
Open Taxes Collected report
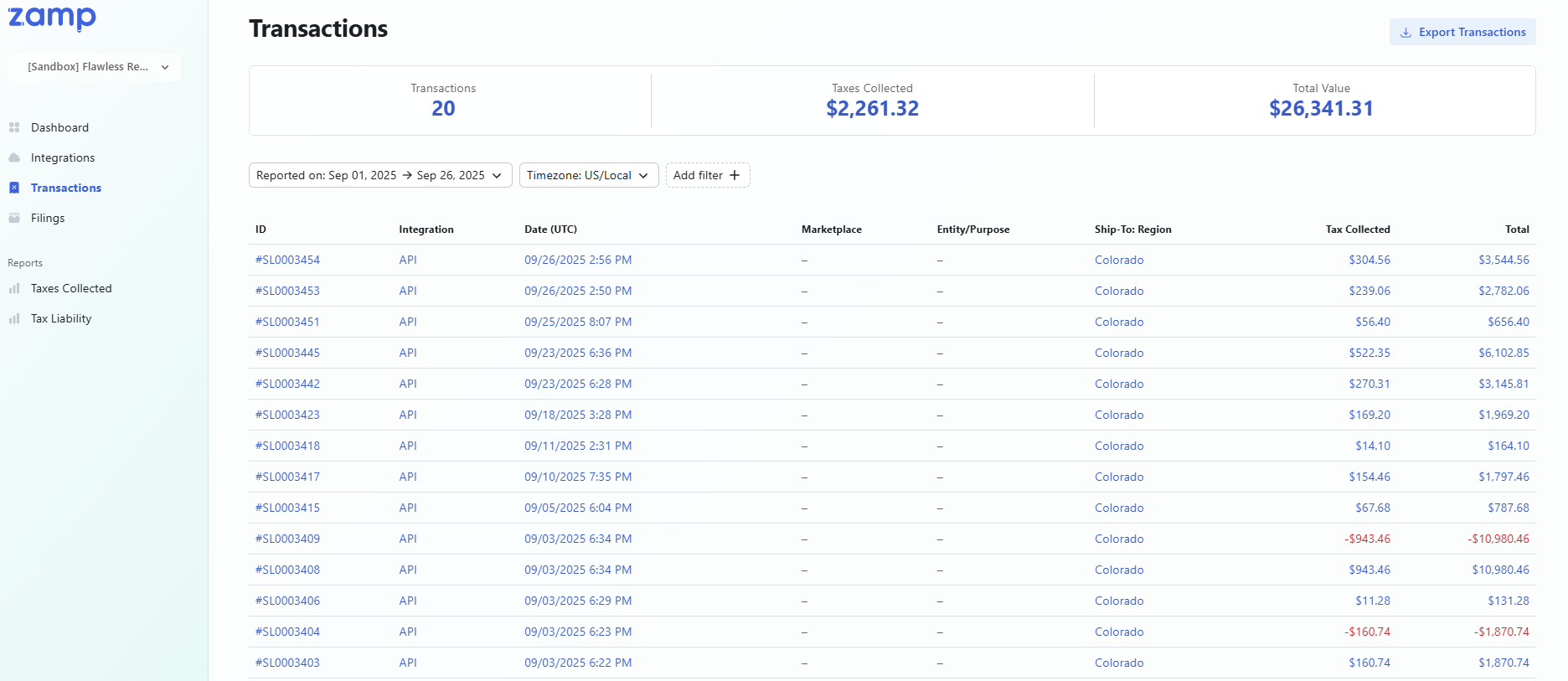pos(71,288)
